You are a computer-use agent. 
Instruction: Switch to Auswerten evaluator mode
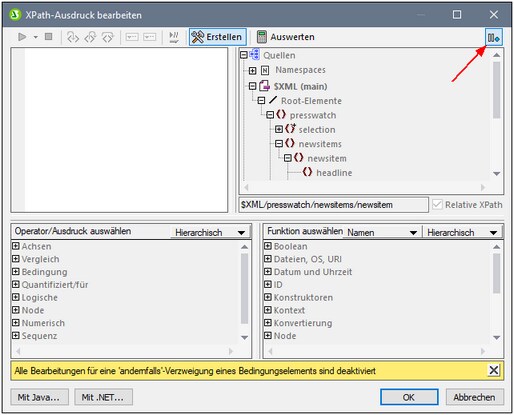tap(286, 37)
